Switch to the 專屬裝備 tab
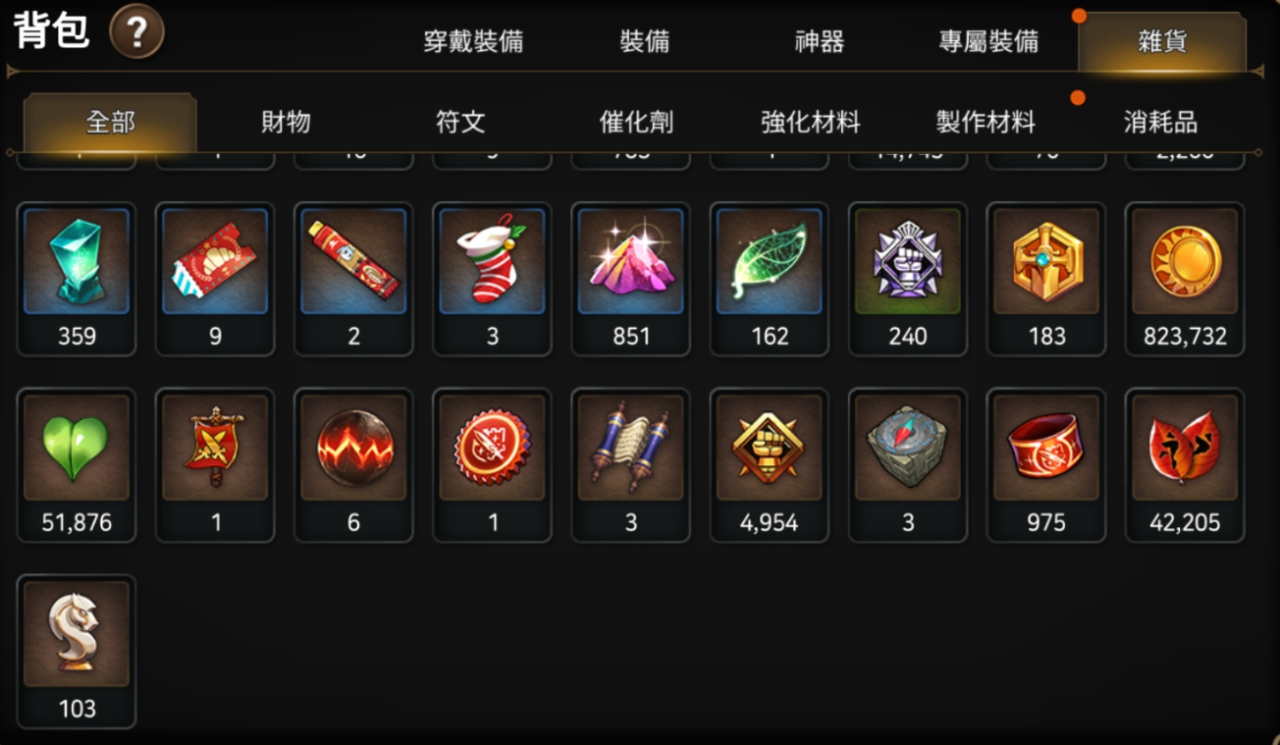The width and height of the screenshot is (1280, 745). point(988,42)
